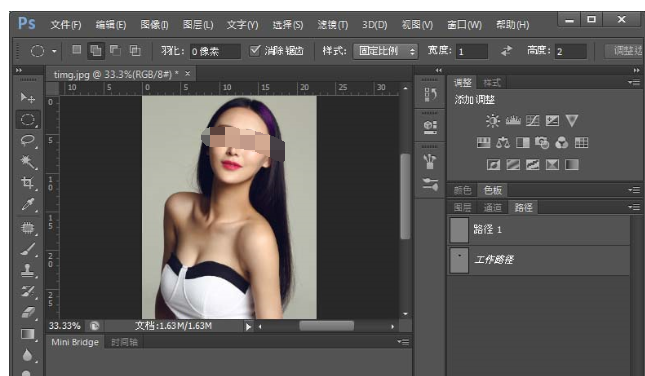Viewport: 645px width, 376px height.
Task: Toggle the 消除锯齿 anti-alias checkbox
Action: [255, 50]
